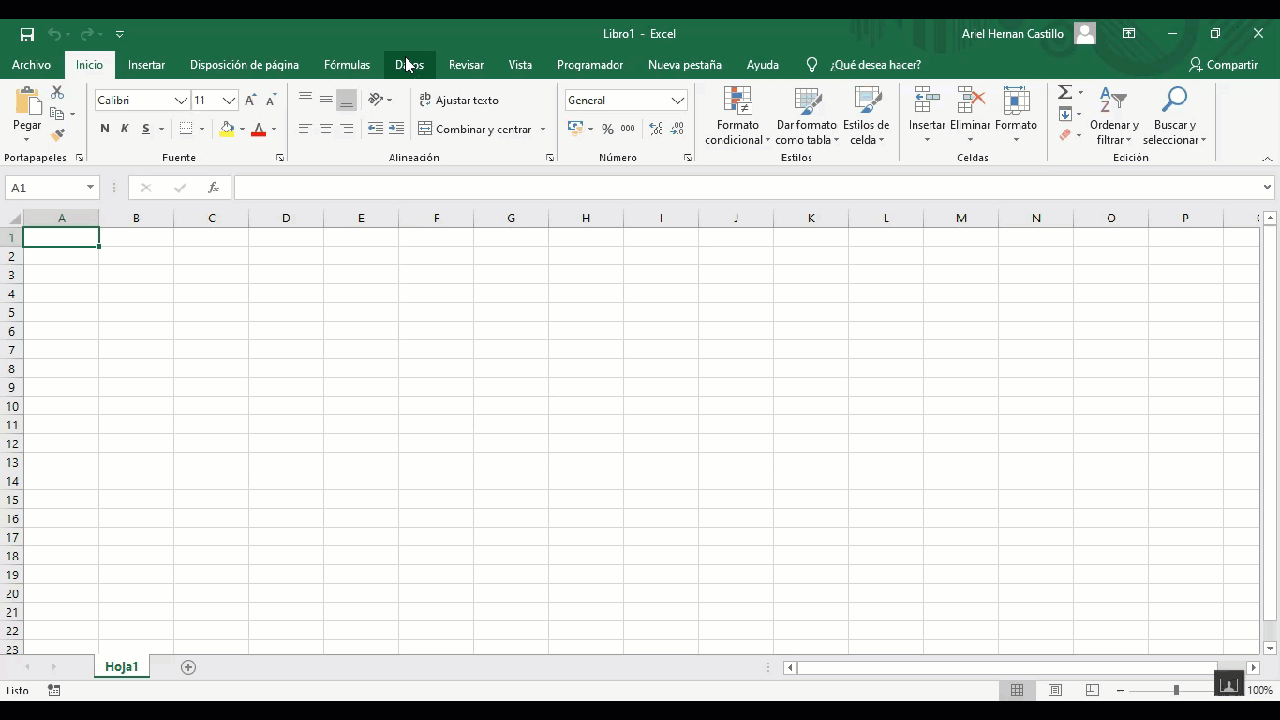Decrease decimal places in Número group

677,129
